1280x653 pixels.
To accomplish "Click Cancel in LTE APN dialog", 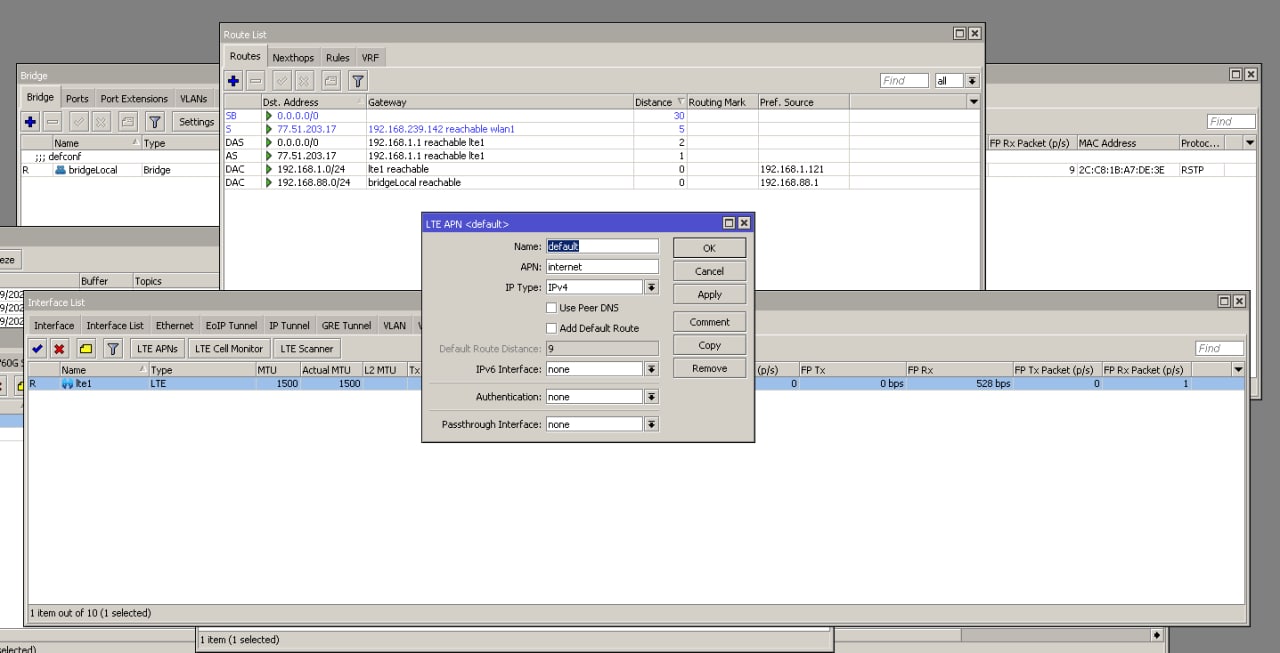I will 709,271.
